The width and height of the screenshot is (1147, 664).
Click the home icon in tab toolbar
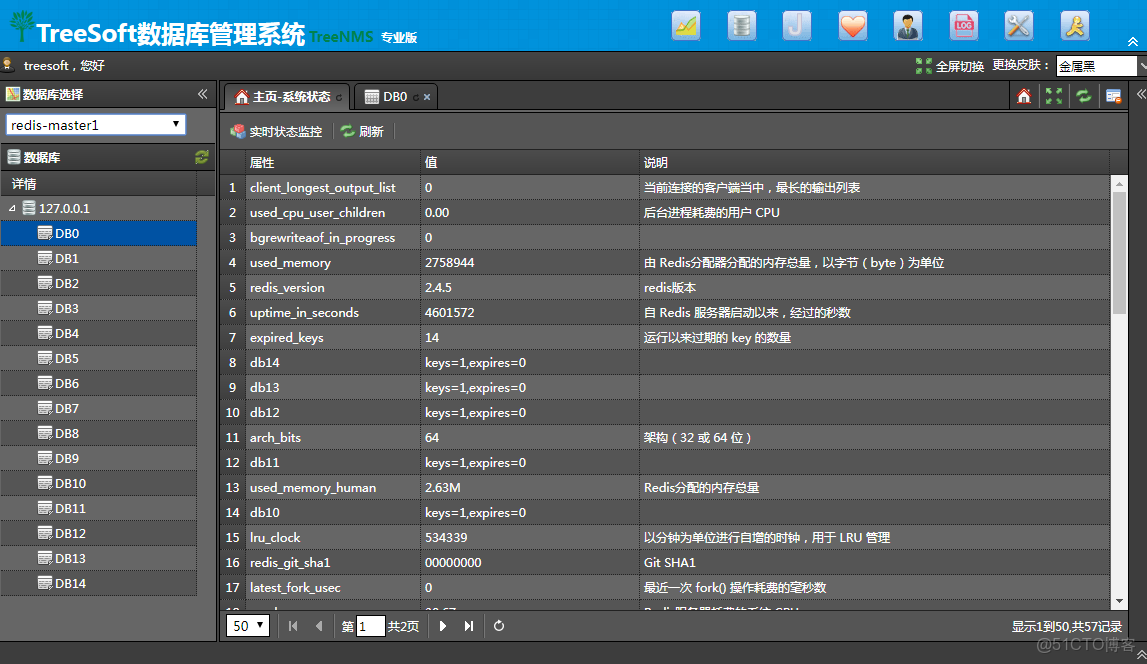pos(1023,96)
